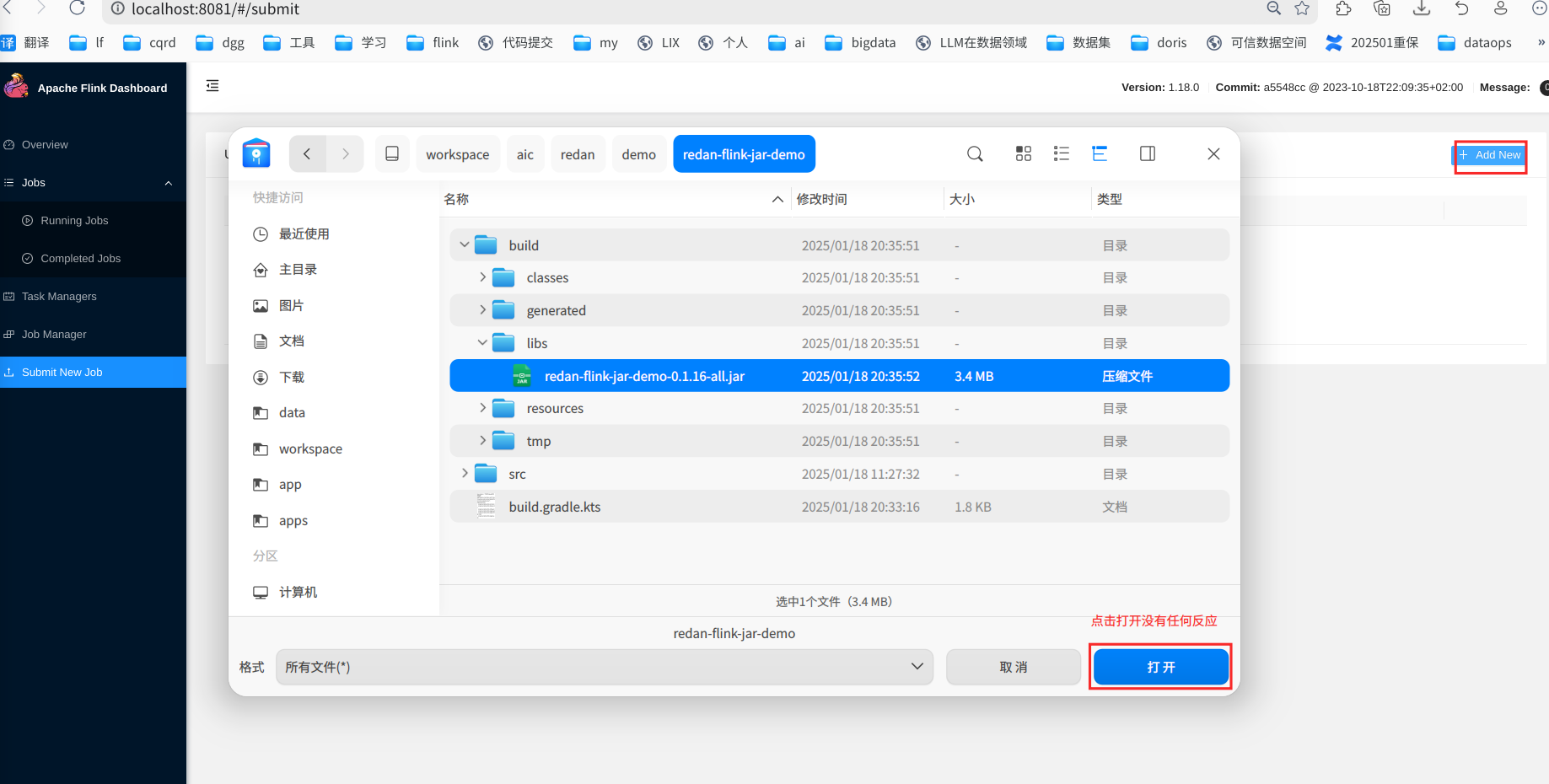Reload the browser page
Image resolution: width=1549 pixels, height=784 pixels.
coord(77,8)
